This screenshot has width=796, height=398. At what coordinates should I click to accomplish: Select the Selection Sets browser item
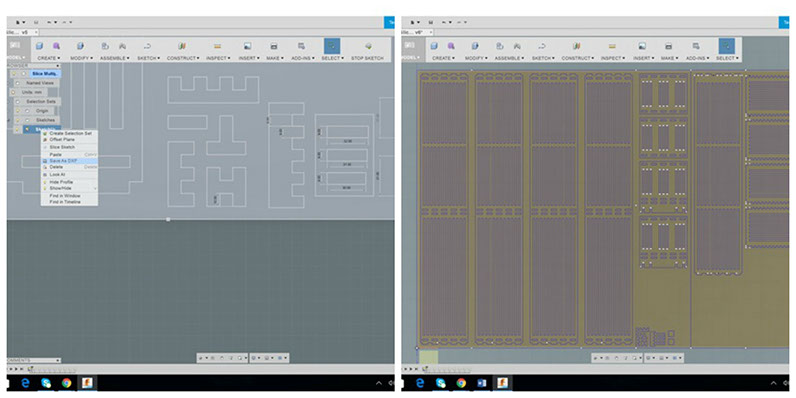coord(40,102)
